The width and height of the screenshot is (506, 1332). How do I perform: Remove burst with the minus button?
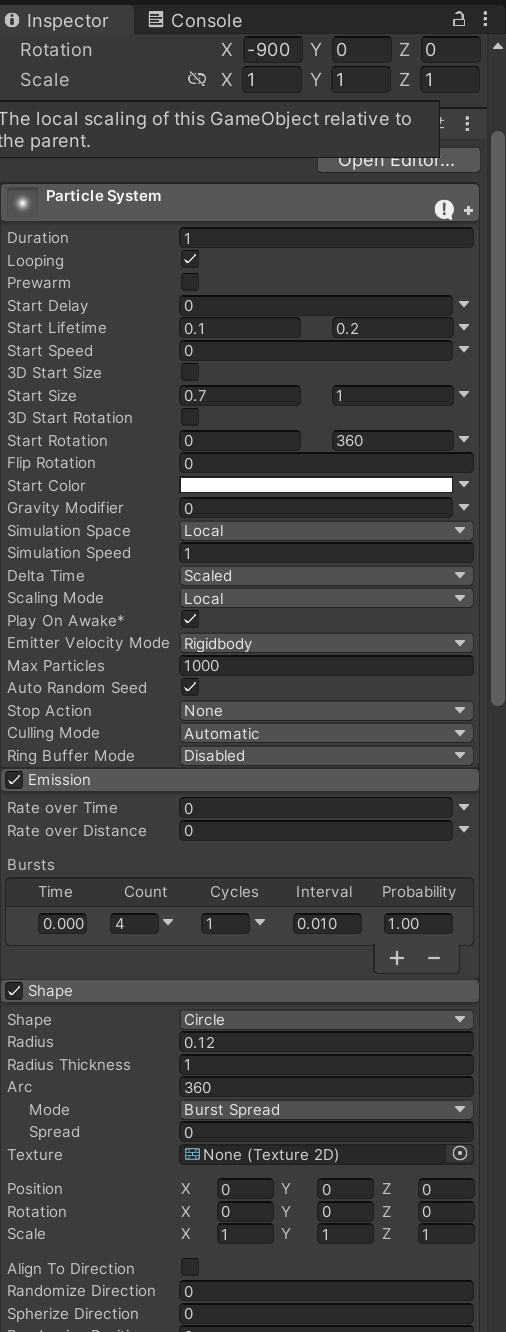coord(434,958)
